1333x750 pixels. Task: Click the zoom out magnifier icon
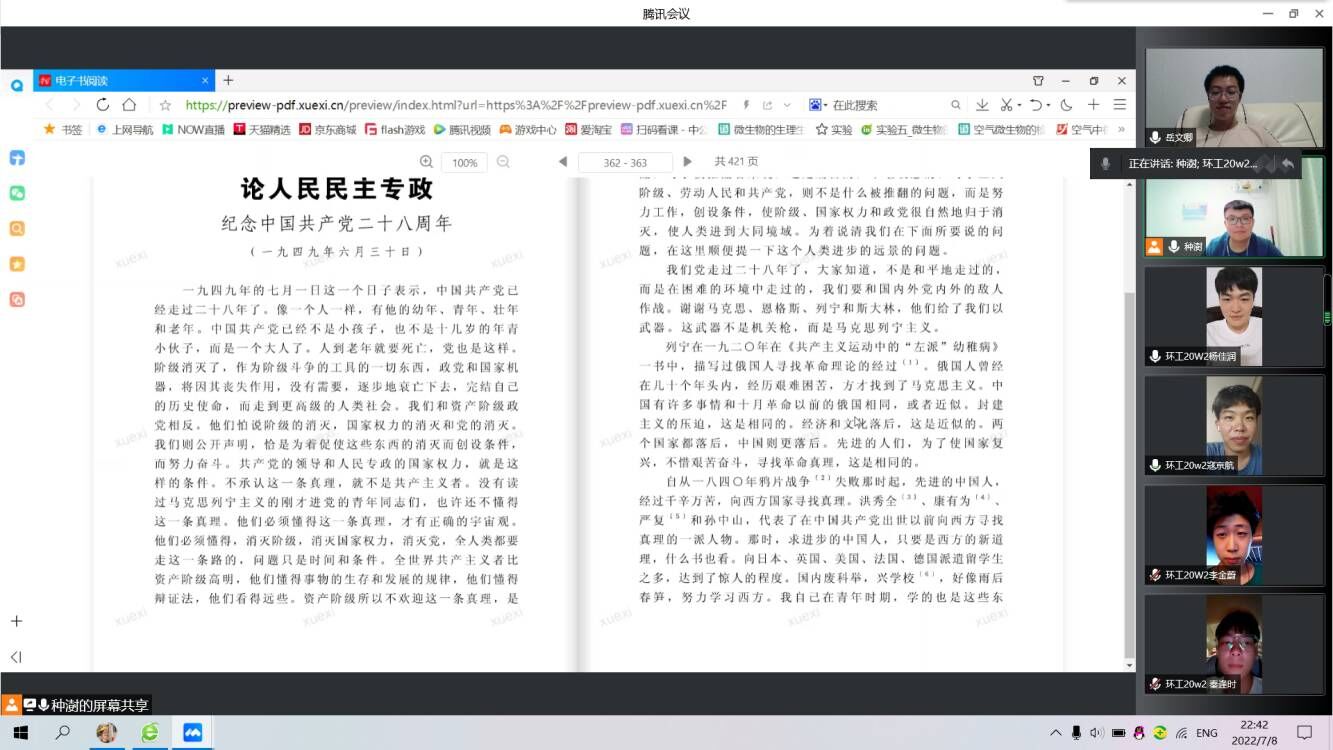(x=503, y=162)
